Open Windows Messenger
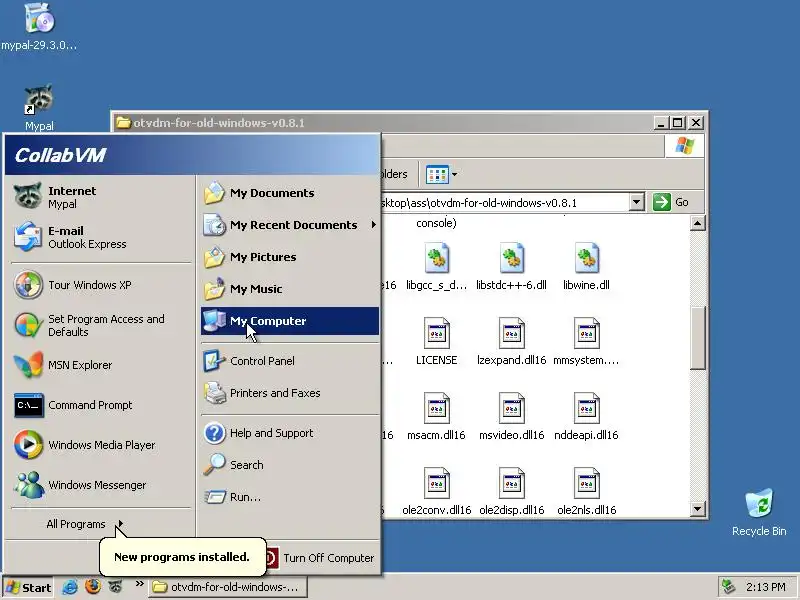This screenshot has width=800, height=600. click(101, 485)
